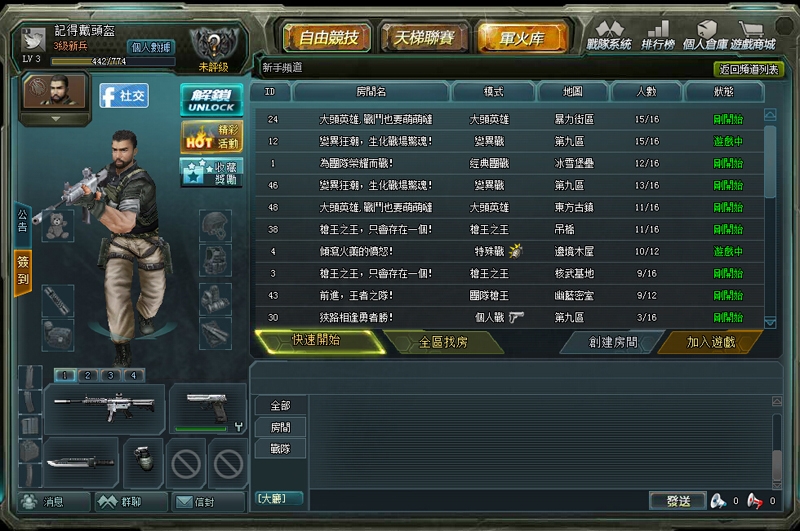Click the room list scroll down arrow
The image size is (800, 531).
(770, 322)
